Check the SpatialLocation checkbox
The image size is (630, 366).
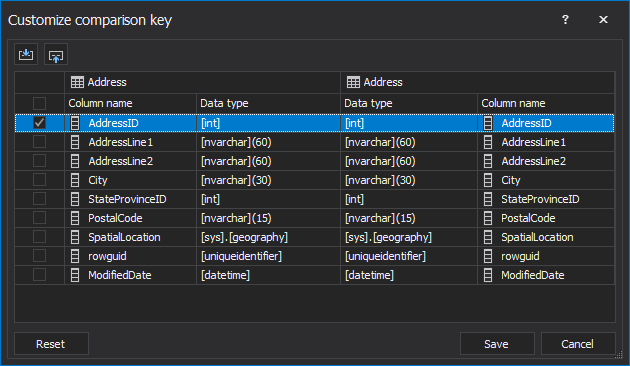39,237
